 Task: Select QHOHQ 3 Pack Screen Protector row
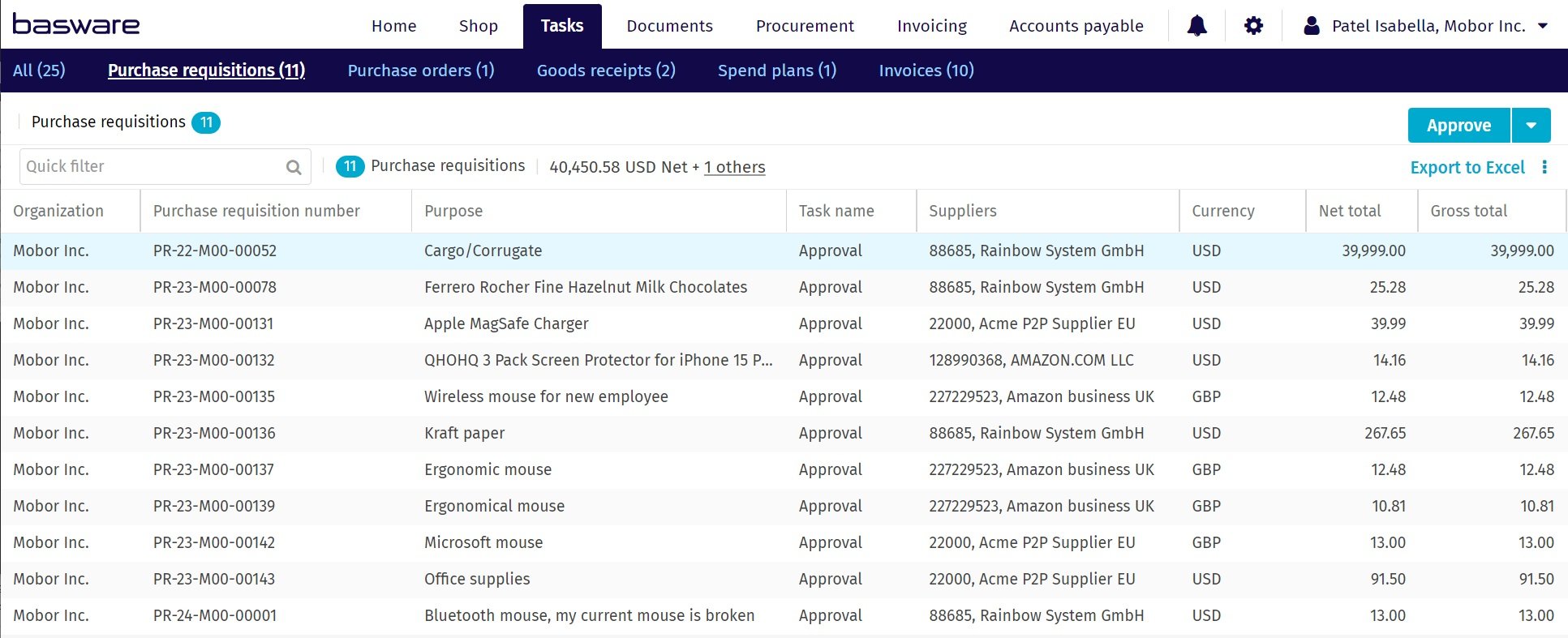[x=599, y=360]
